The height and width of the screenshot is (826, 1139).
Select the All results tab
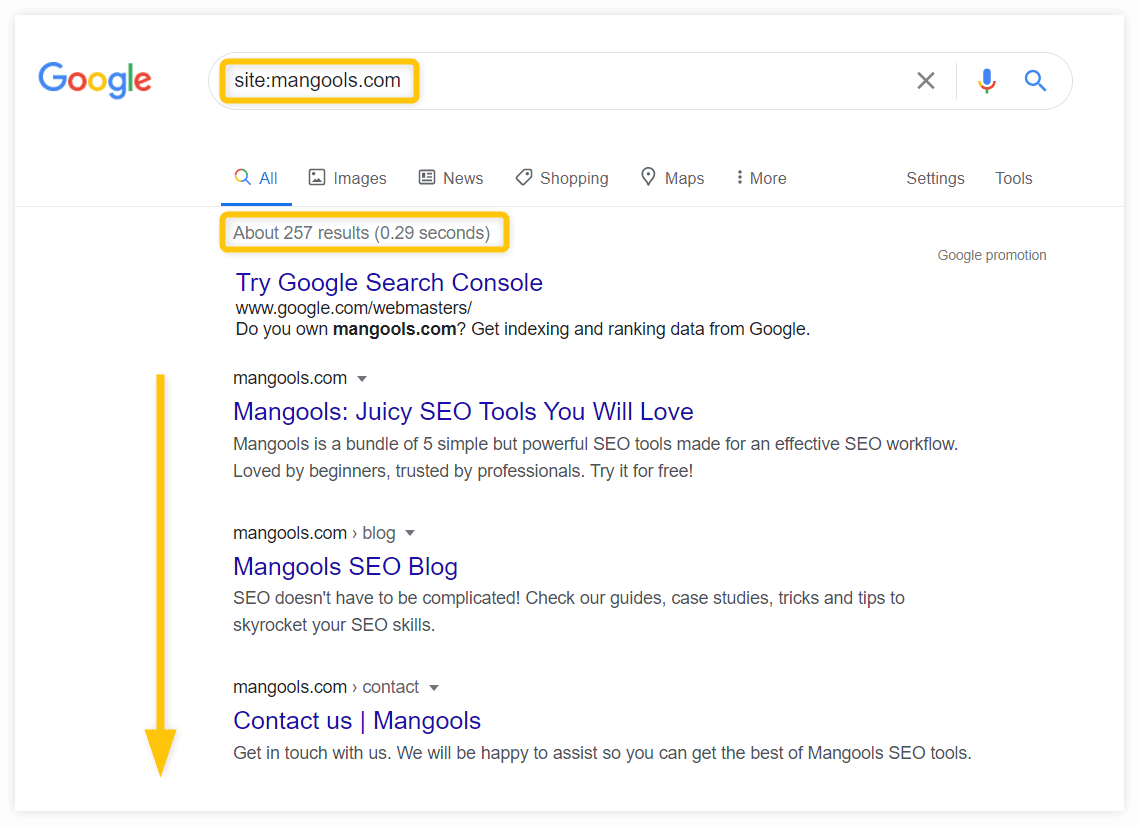pyautogui.click(x=256, y=178)
